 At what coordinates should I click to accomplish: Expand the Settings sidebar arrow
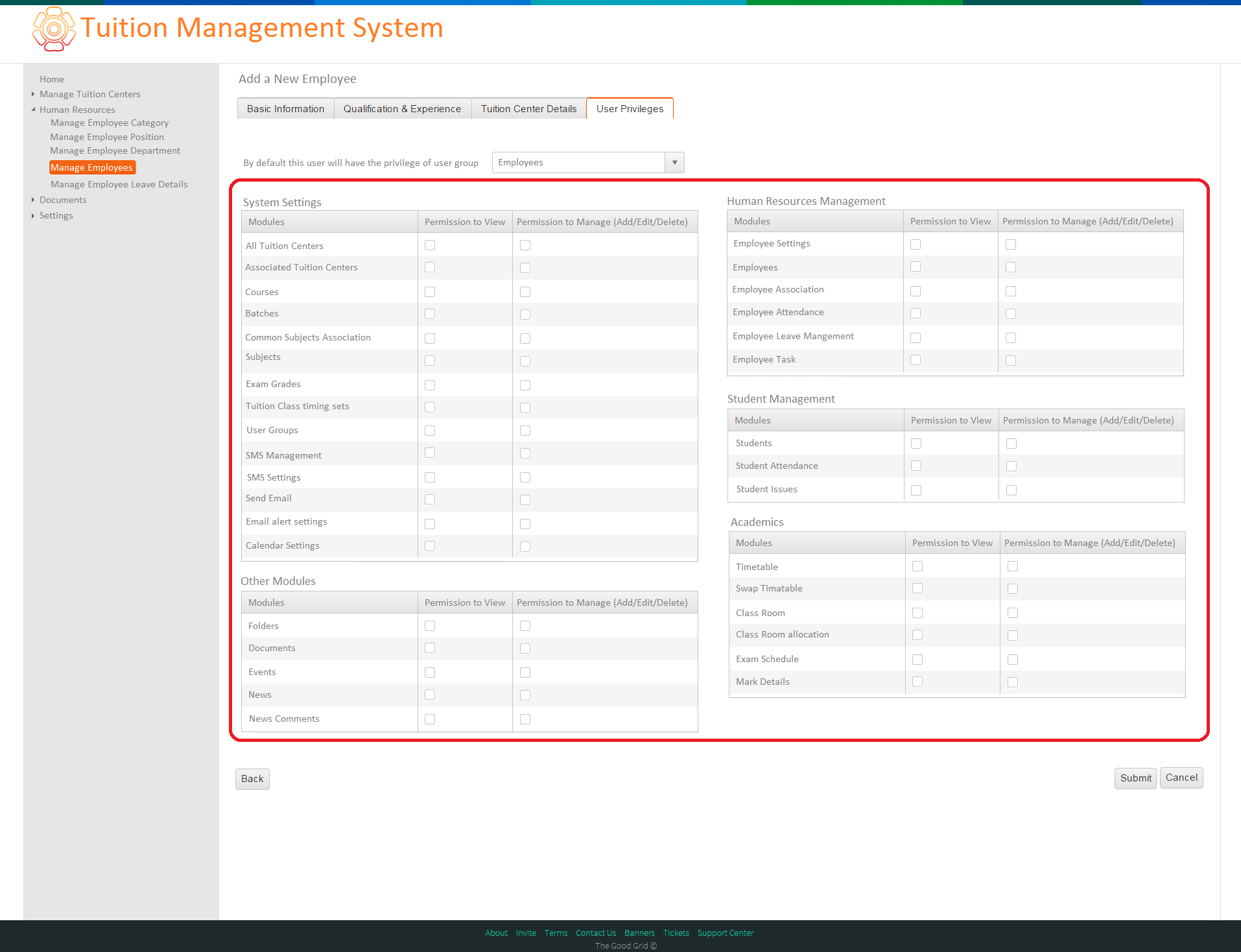[x=33, y=215]
